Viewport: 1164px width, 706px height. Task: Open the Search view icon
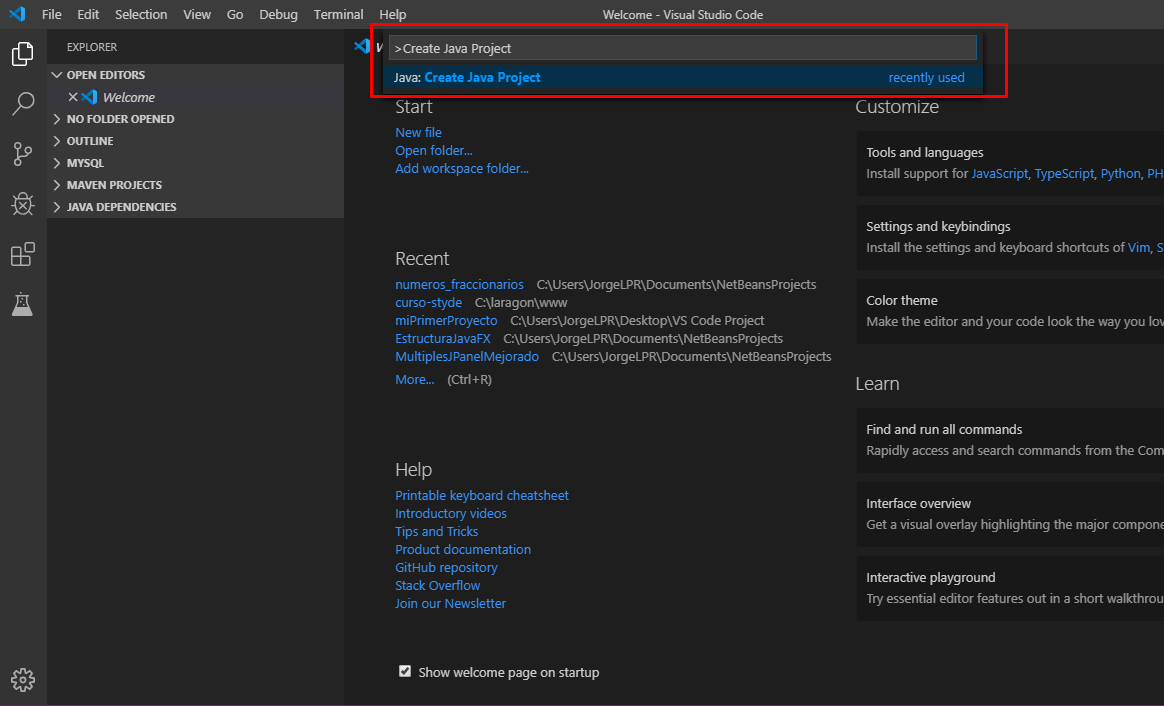(23, 104)
